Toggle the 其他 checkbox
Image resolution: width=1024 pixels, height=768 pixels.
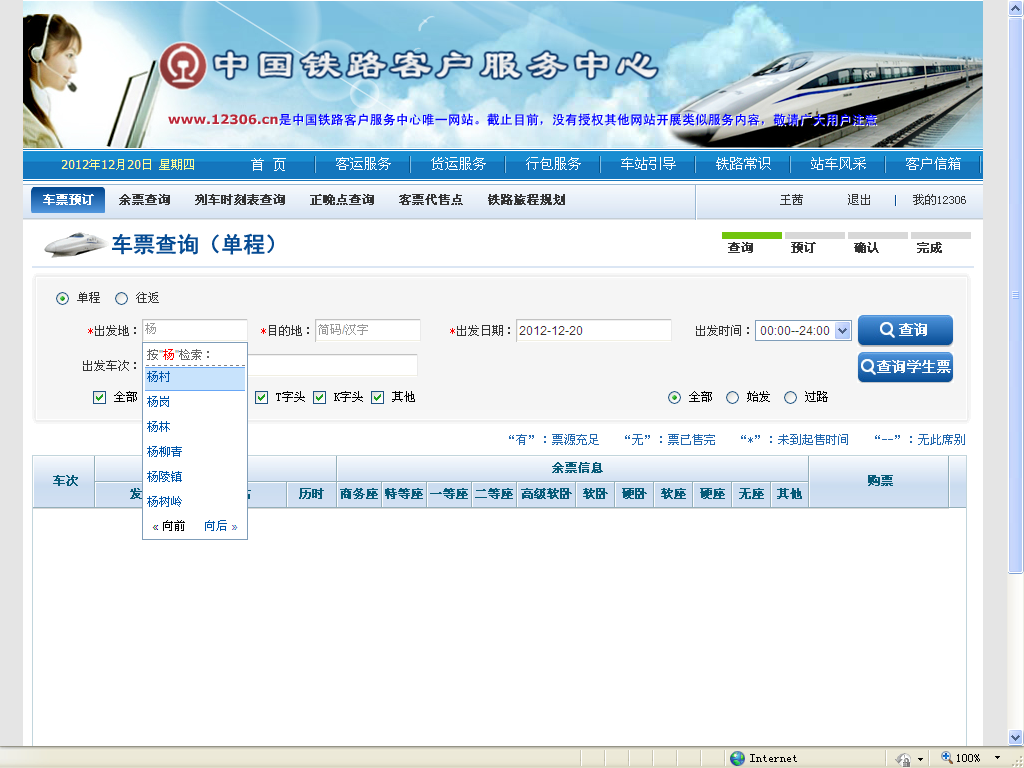[377, 397]
